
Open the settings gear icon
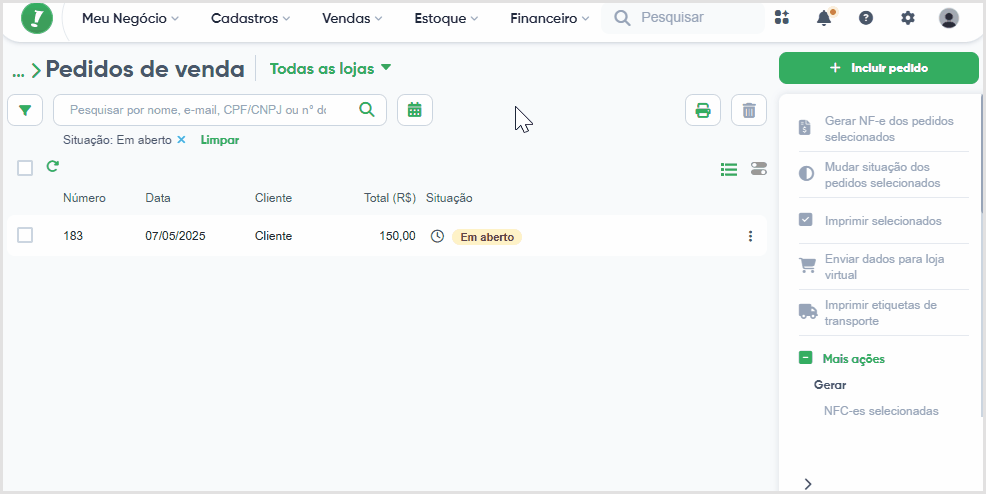pyautogui.click(x=907, y=18)
